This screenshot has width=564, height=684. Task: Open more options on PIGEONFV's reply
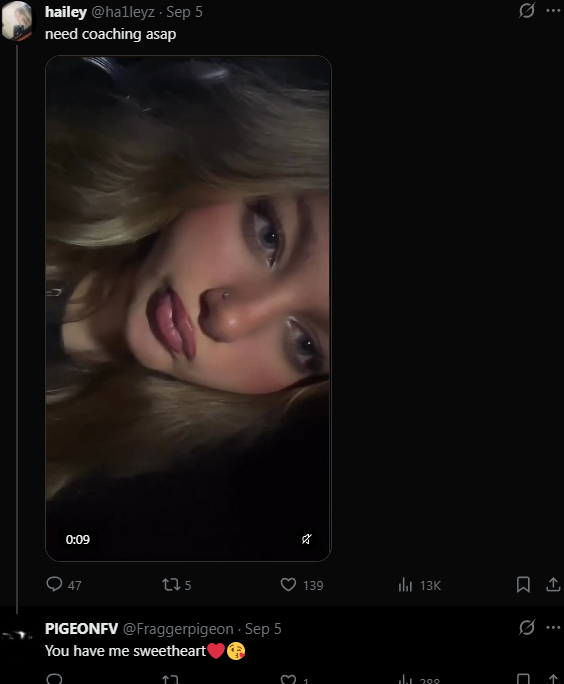point(553,627)
